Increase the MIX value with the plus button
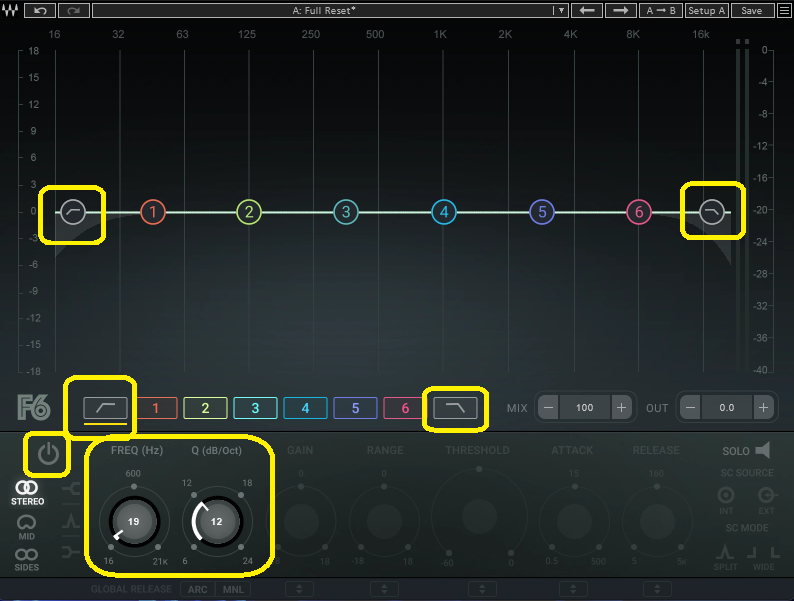The width and height of the screenshot is (794, 601). (621, 408)
